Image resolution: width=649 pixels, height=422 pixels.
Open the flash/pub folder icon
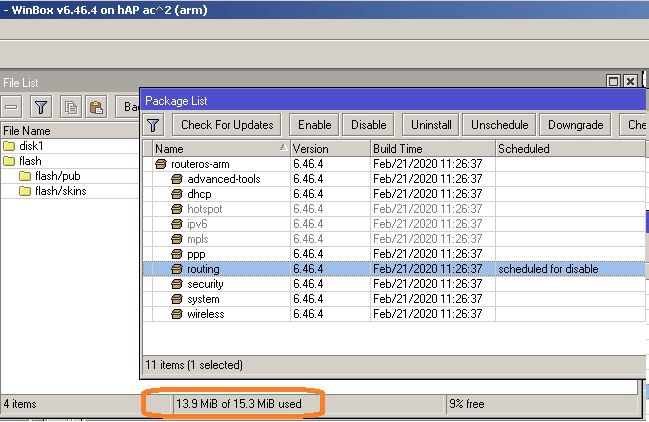click(x=25, y=176)
